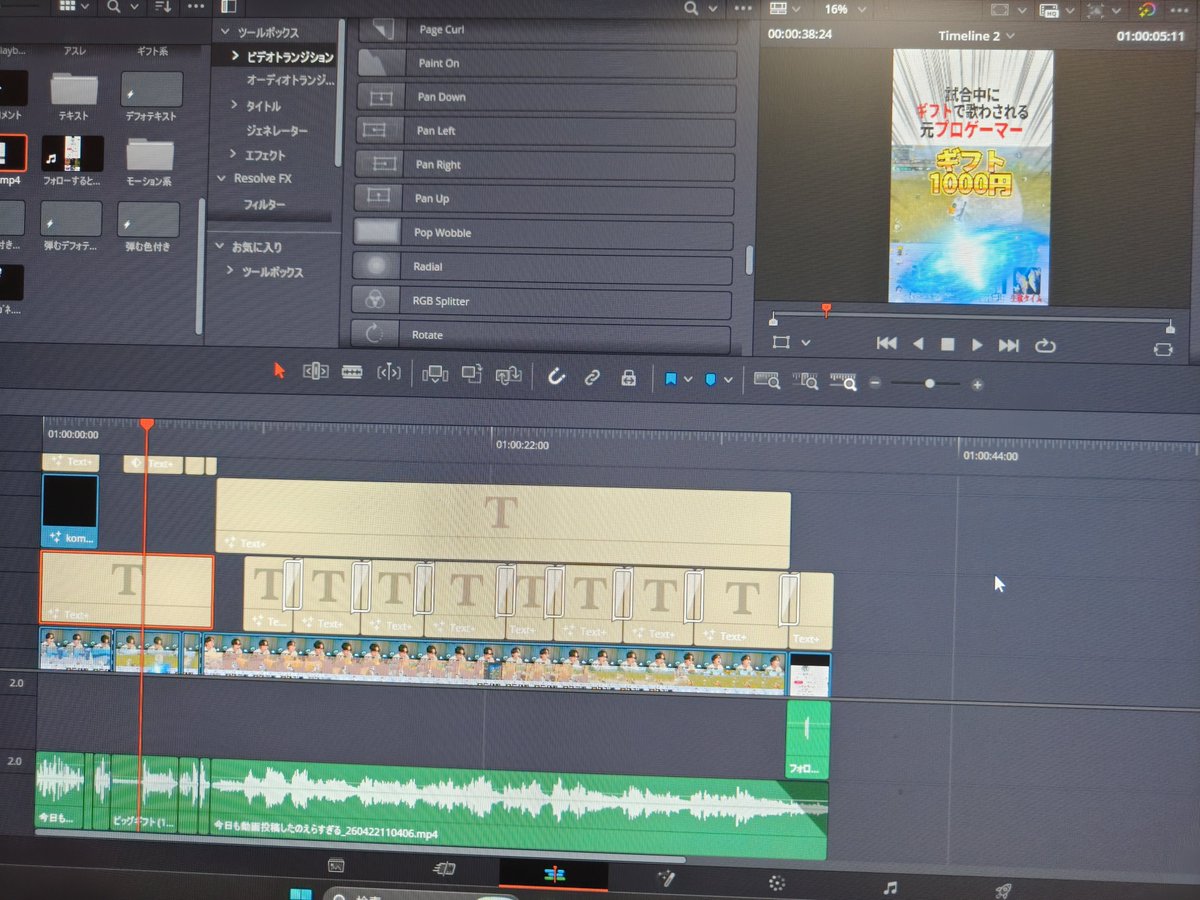Viewport: 1200px width, 900px height.
Task: Switch media pool to thumbnail grid view
Action: pos(68,6)
